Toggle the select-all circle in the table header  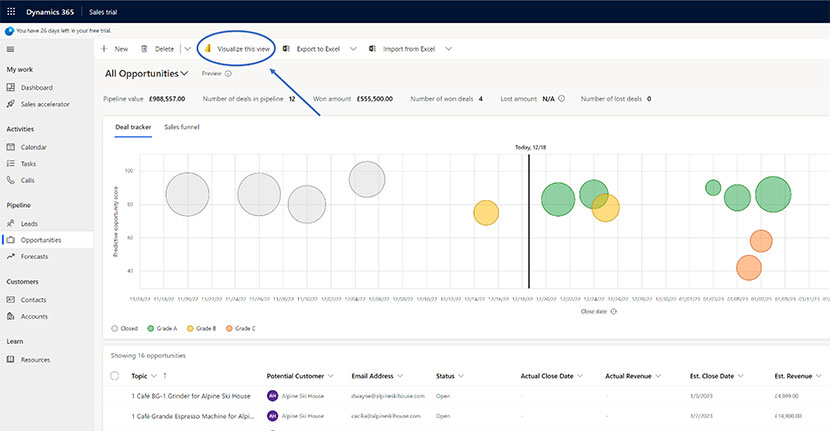coord(115,376)
